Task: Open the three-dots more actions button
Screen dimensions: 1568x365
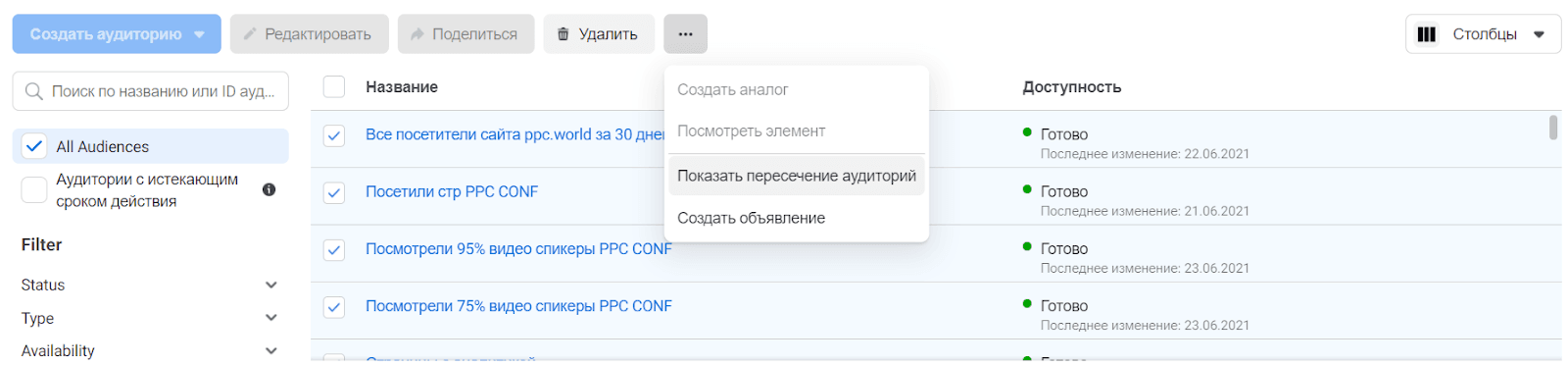Action: [685, 34]
